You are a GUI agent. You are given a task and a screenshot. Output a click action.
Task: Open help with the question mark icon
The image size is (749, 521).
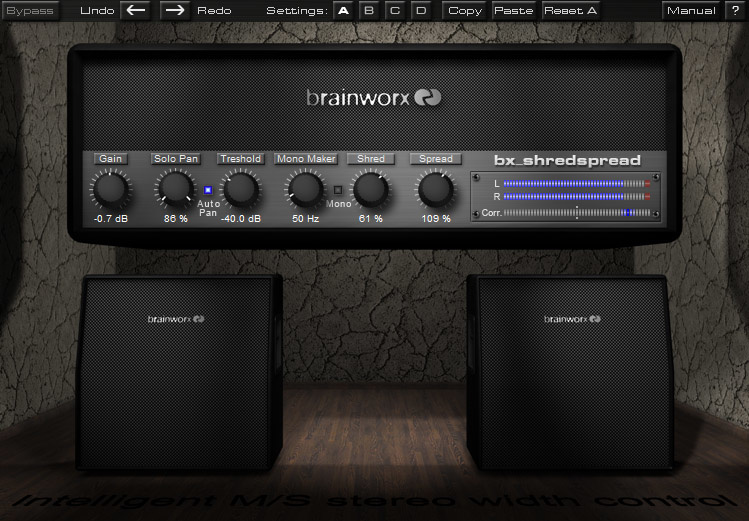[736, 11]
